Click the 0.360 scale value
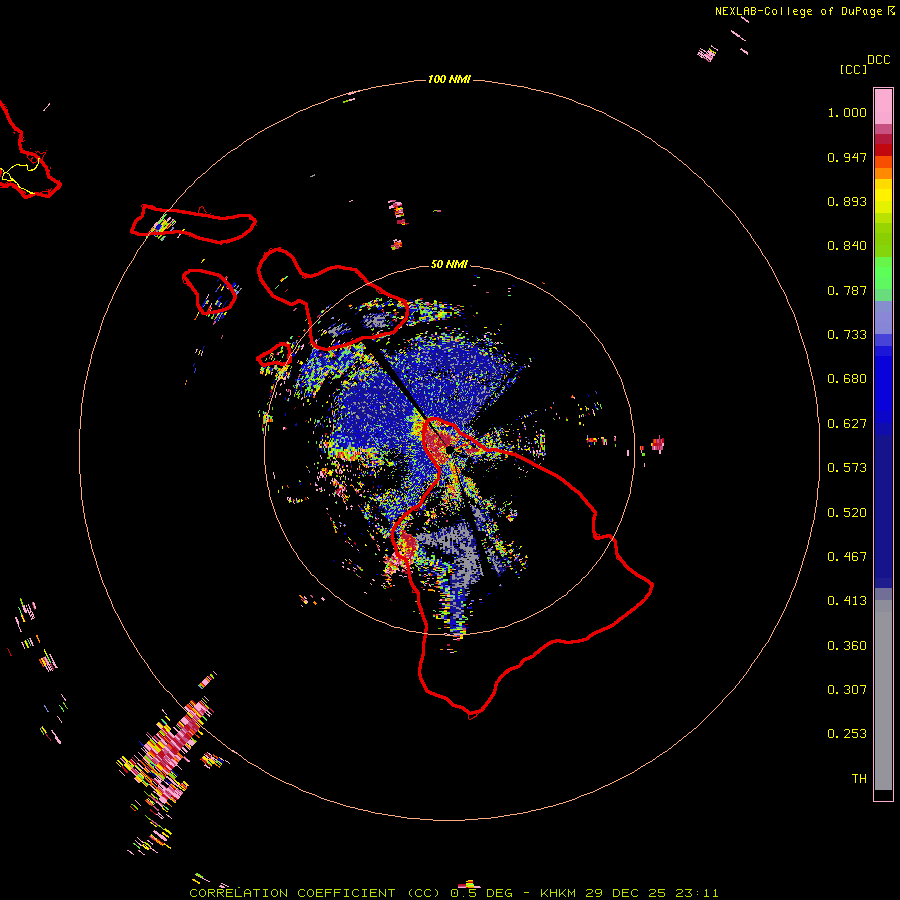This screenshot has width=900, height=900. click(x=847, y=646)
